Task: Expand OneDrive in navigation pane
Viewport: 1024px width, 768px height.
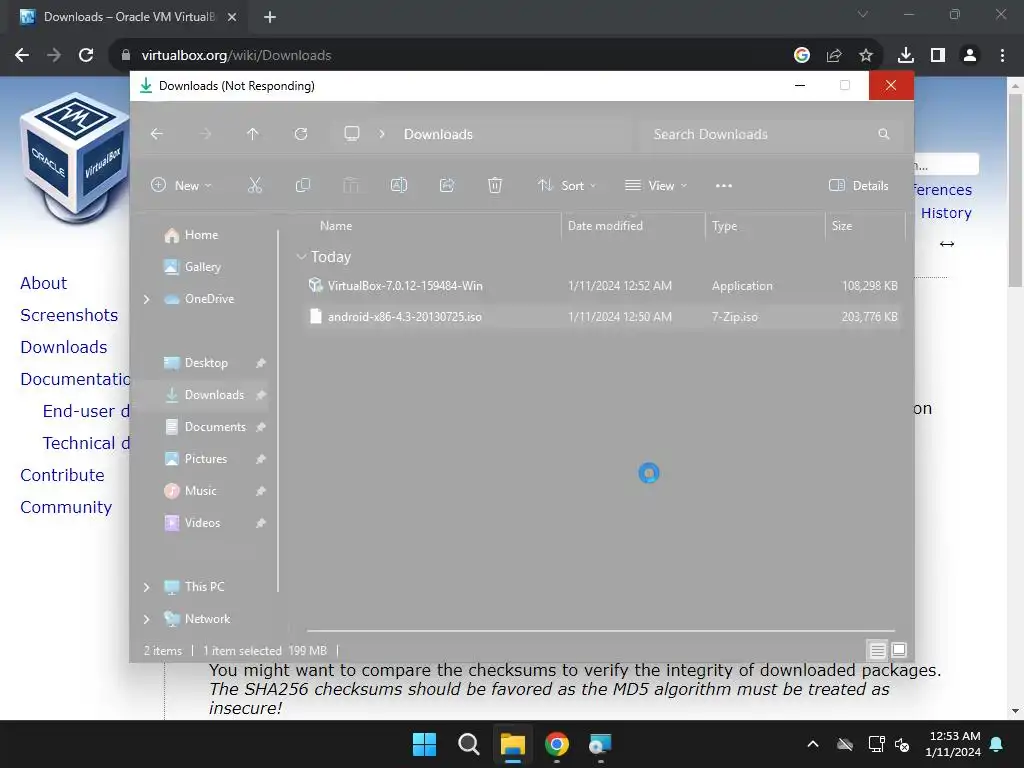Action: (146, 299)
